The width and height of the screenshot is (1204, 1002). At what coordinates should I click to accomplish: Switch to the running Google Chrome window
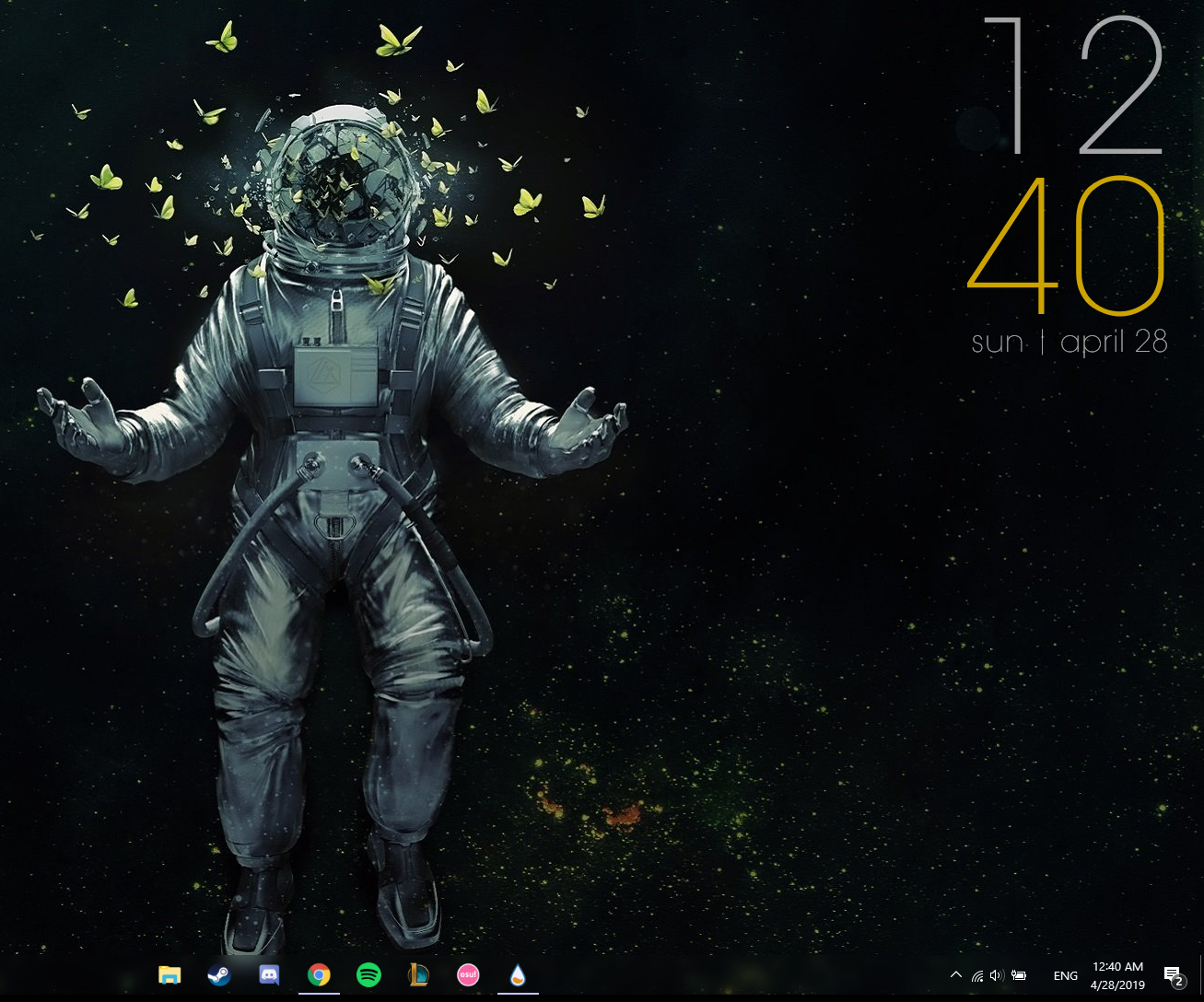click(319, 974)
